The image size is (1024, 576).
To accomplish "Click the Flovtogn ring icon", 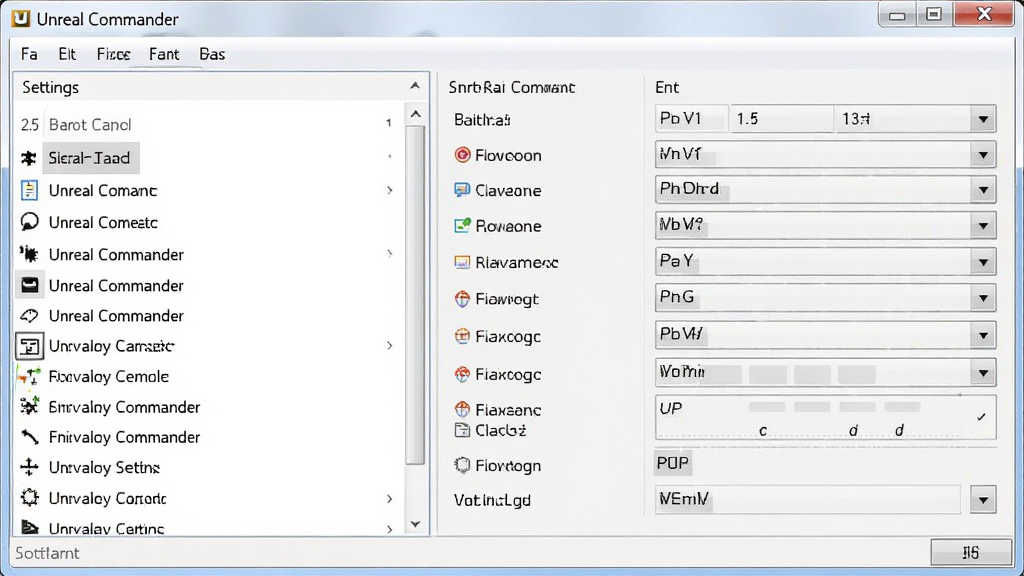I will 462,465.
